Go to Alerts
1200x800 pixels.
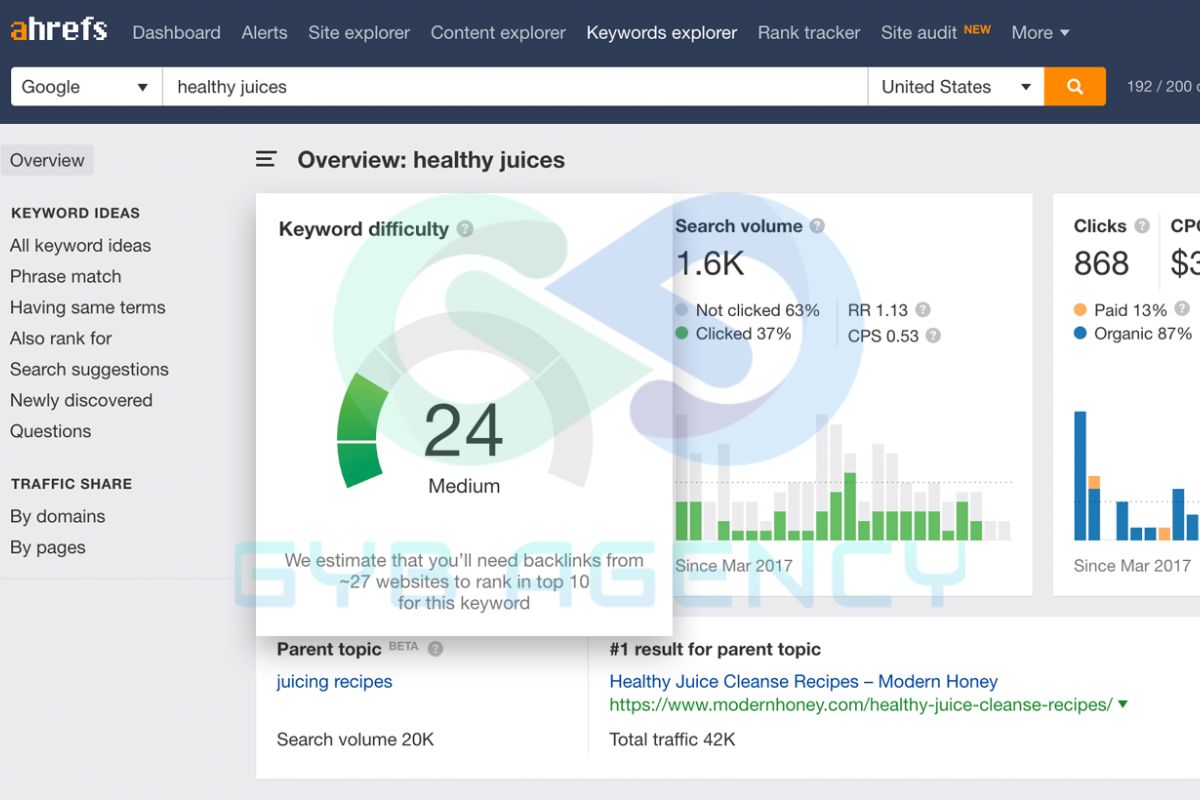(265, 32)
